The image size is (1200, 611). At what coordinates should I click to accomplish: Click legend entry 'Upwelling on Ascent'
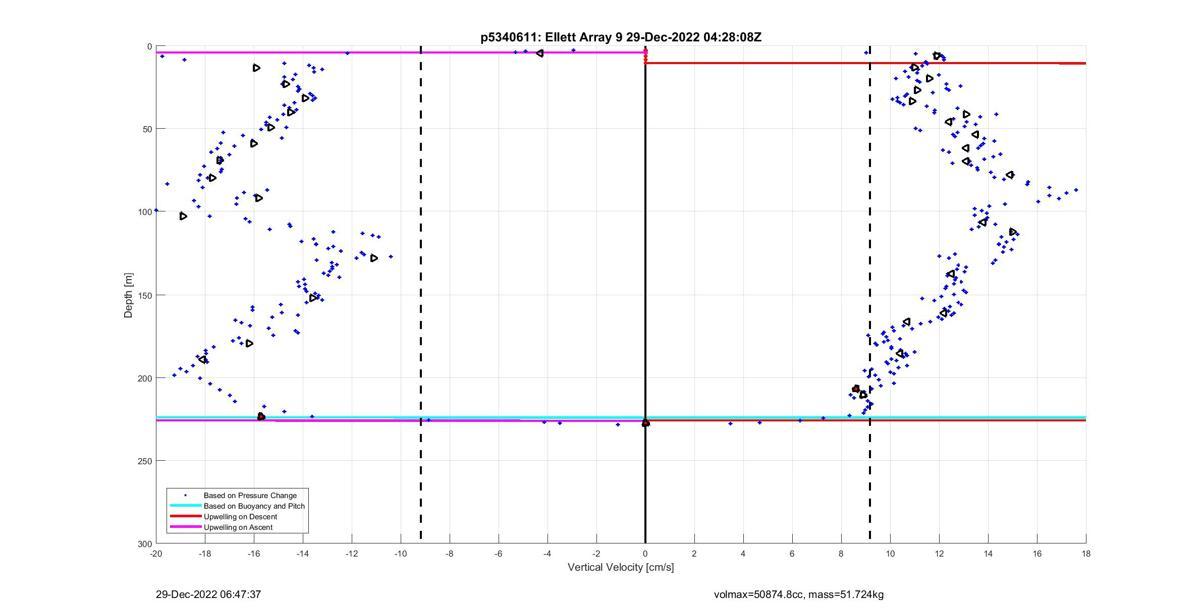(238, 527)
